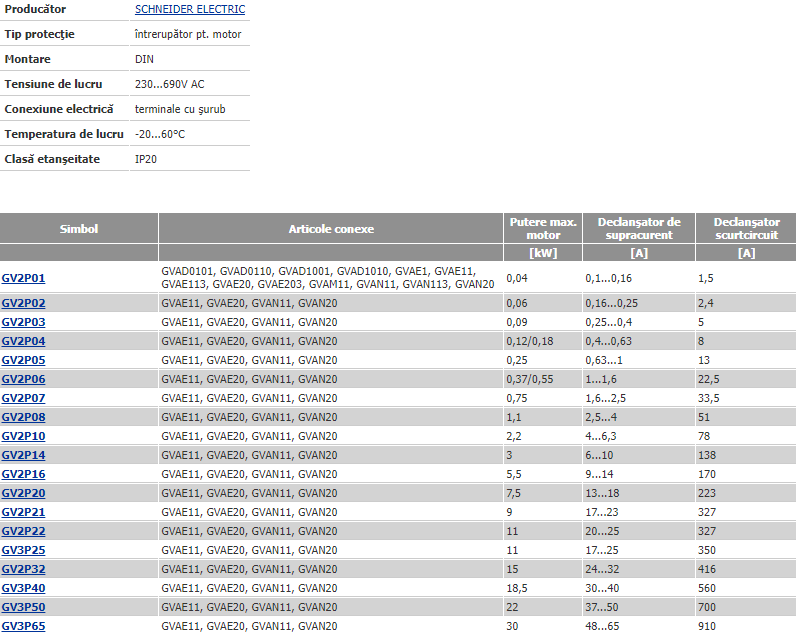Select overcurrent range 48...65

[602, 626]
